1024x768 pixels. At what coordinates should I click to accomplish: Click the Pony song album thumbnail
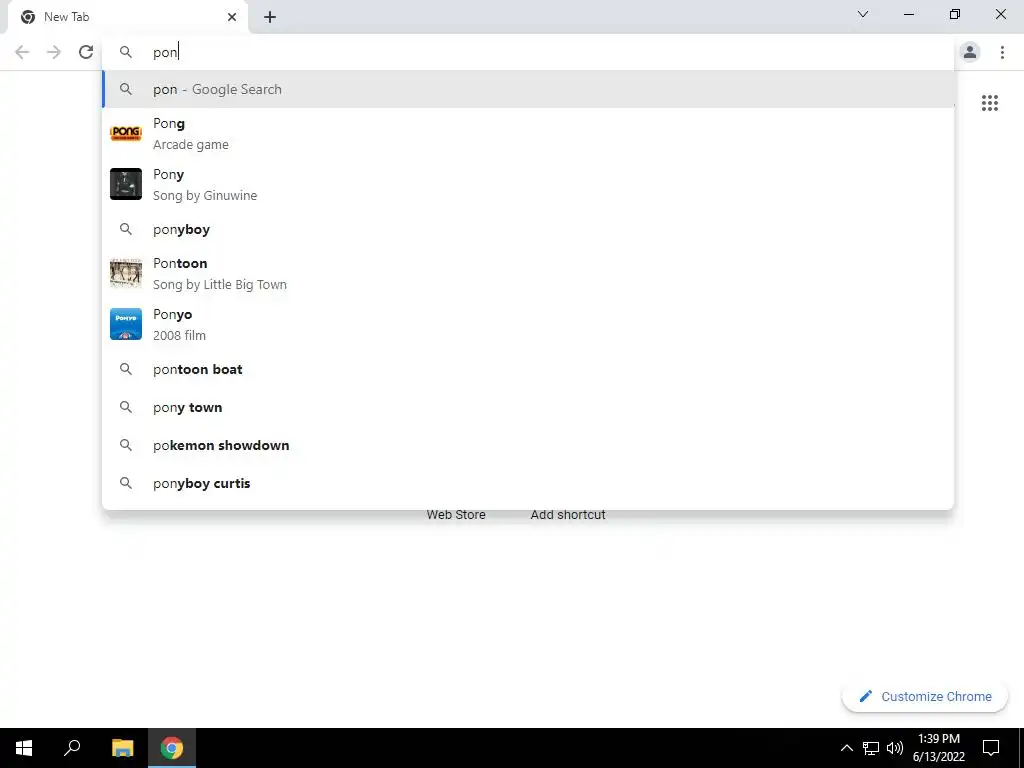(x=126, y=184)
